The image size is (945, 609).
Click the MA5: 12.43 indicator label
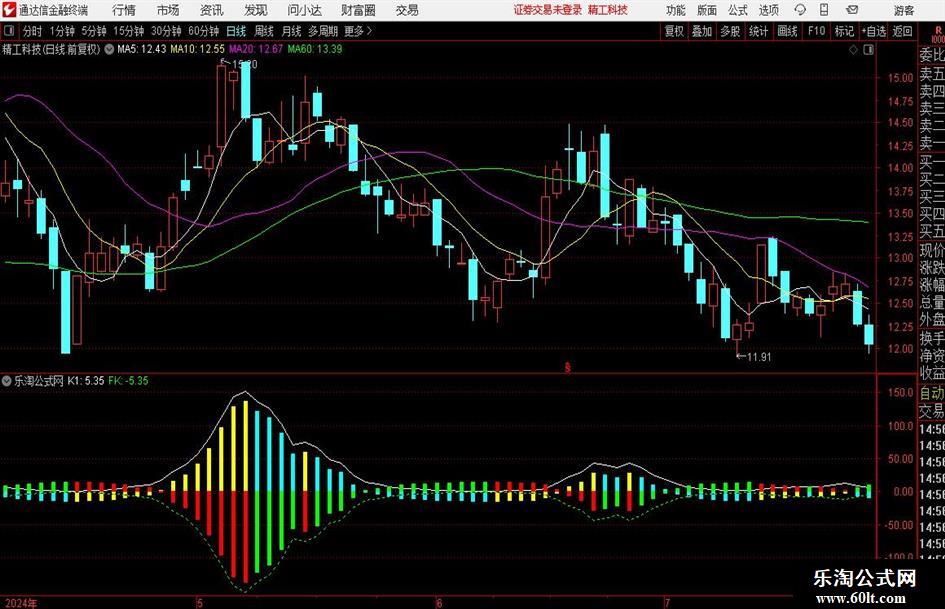141,49
